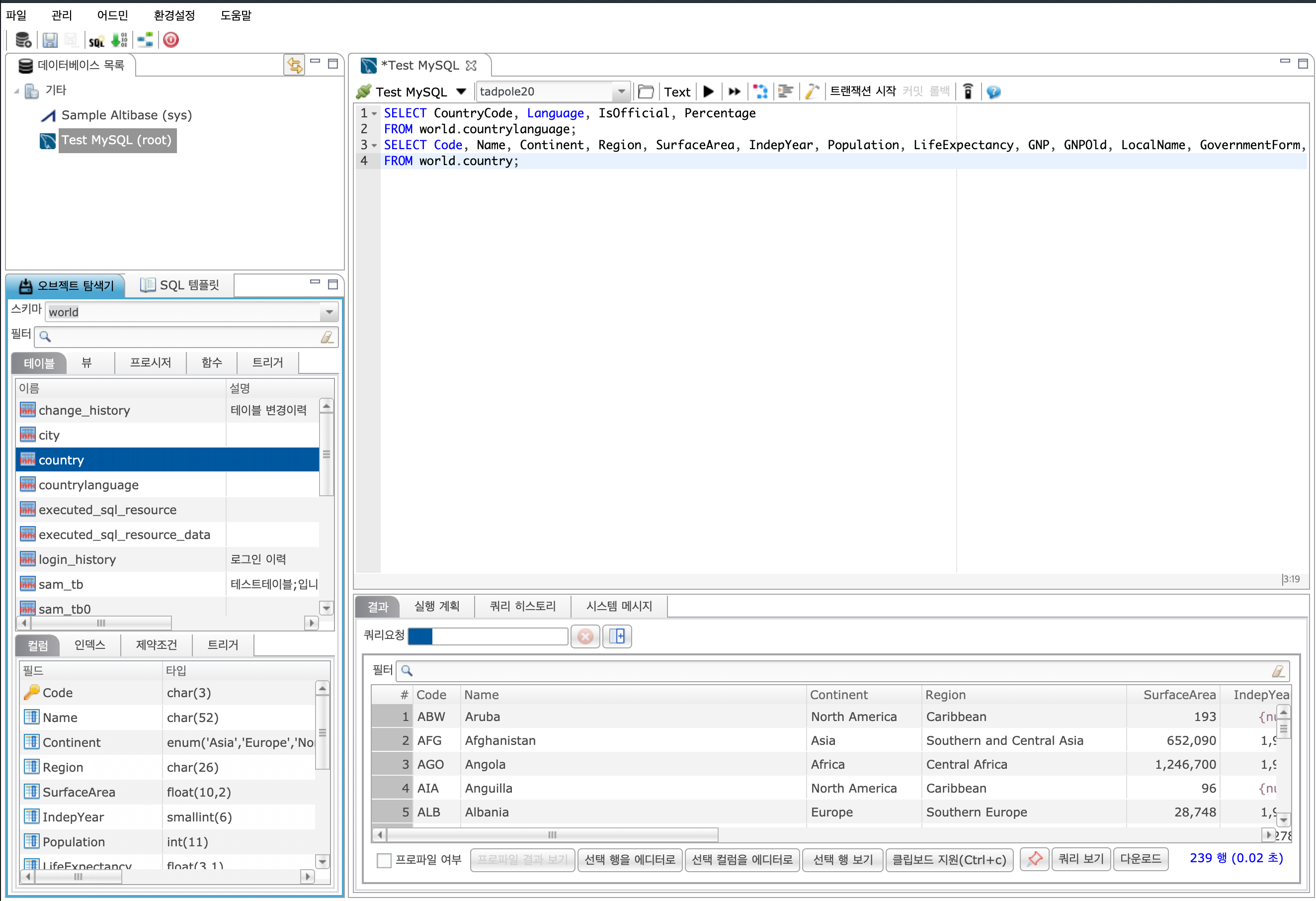This screenshot has height=901, width=1316.
Task: Switch editor mode via Text toggle
Action: [677, 92]
